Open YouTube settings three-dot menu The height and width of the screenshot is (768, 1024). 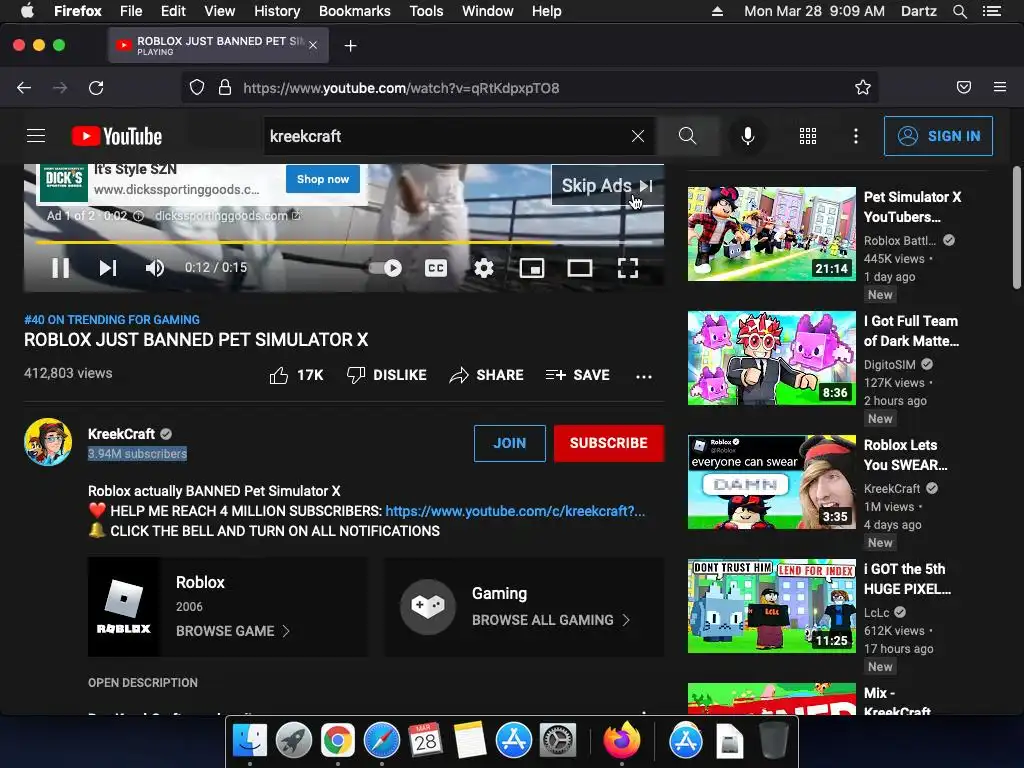tap(856, 136)
